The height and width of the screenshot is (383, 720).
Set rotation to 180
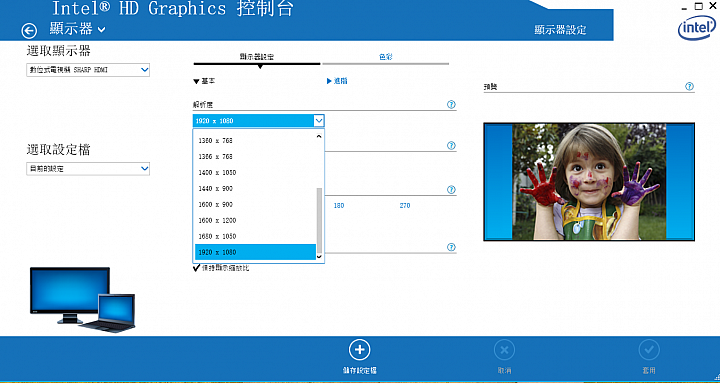tap(339, 206)
